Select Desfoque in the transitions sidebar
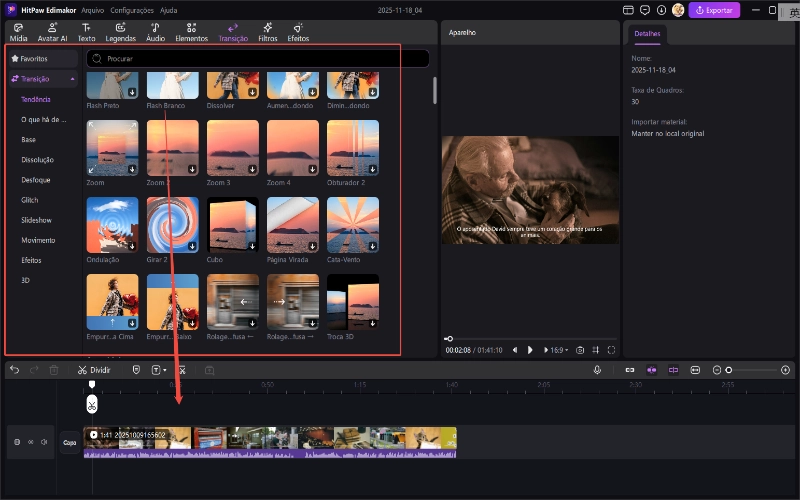 (35, 180)
